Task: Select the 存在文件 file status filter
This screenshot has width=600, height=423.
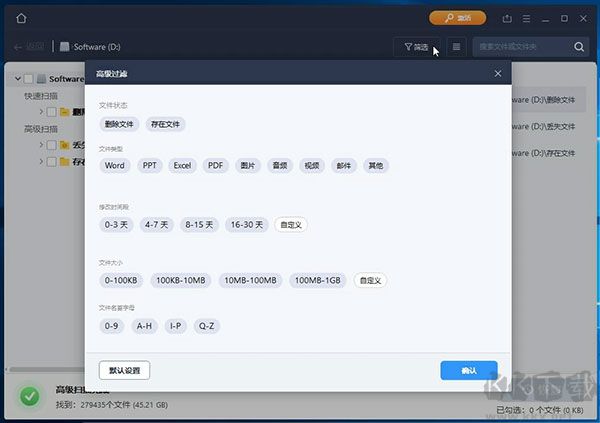Action: [165, 125]
